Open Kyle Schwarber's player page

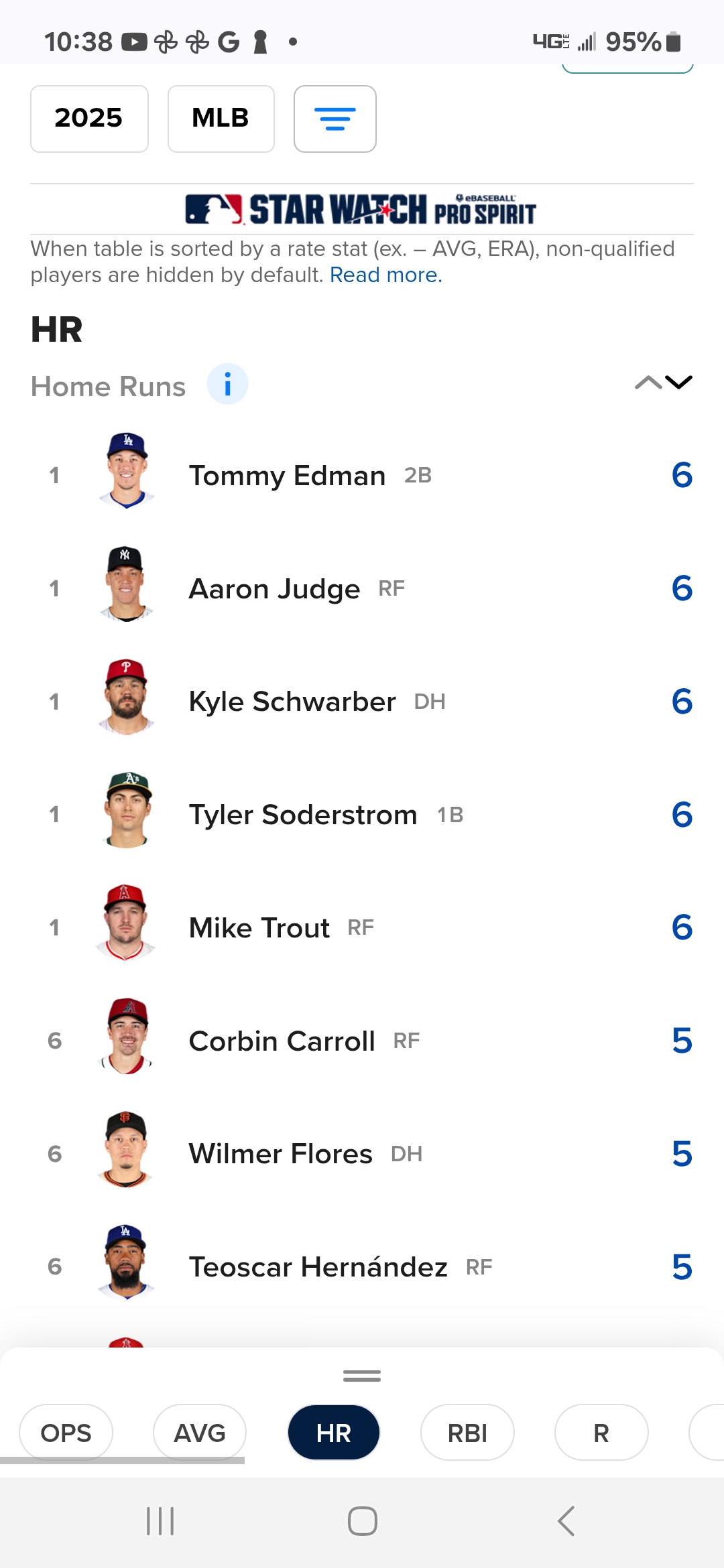292,702
